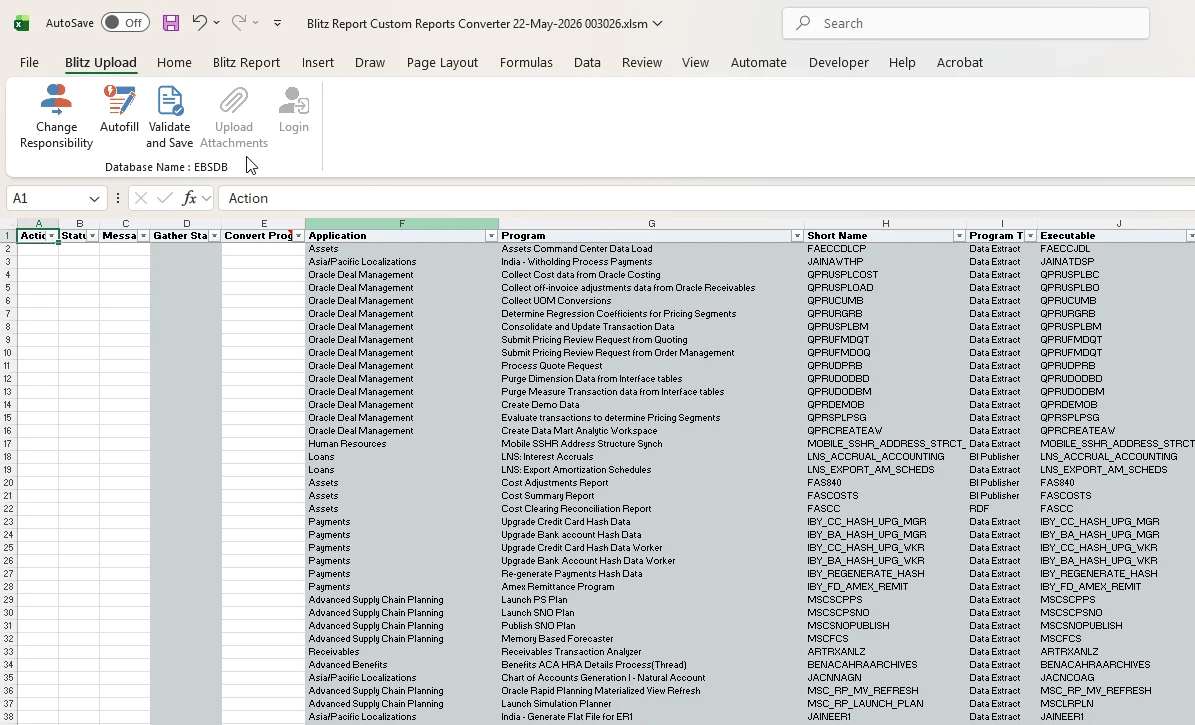Click in the Search box

(966, 23)
